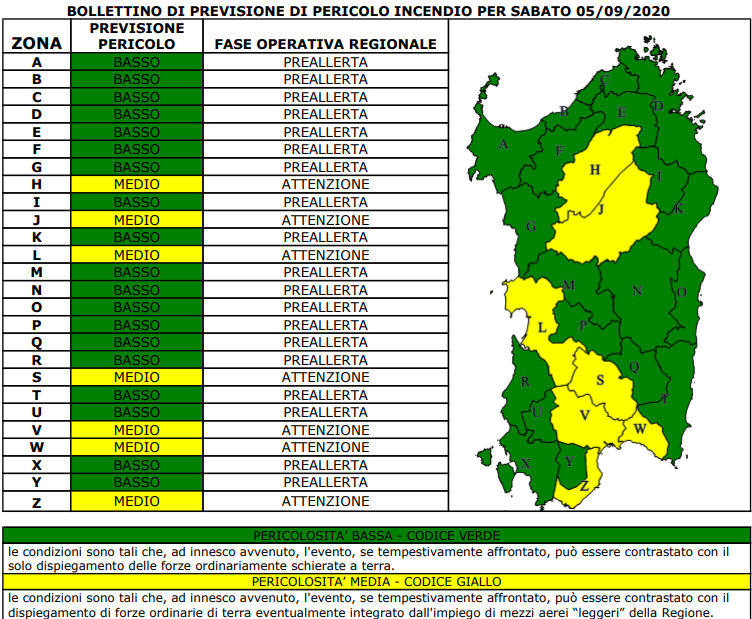Click the FASE OPERATIVA REGIONALE header
This screenshot has width=752, height=619.
point(325,44)
